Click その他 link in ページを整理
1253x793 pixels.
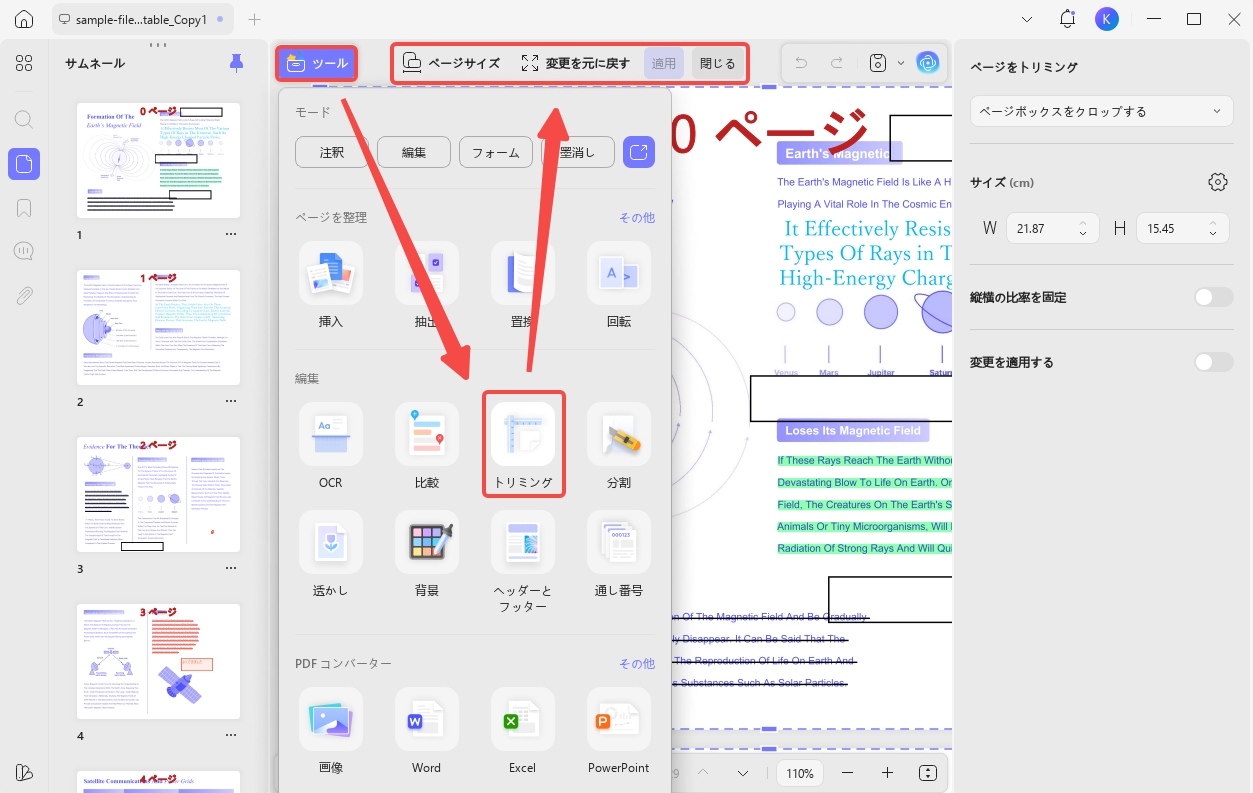[x=637, y=217]
